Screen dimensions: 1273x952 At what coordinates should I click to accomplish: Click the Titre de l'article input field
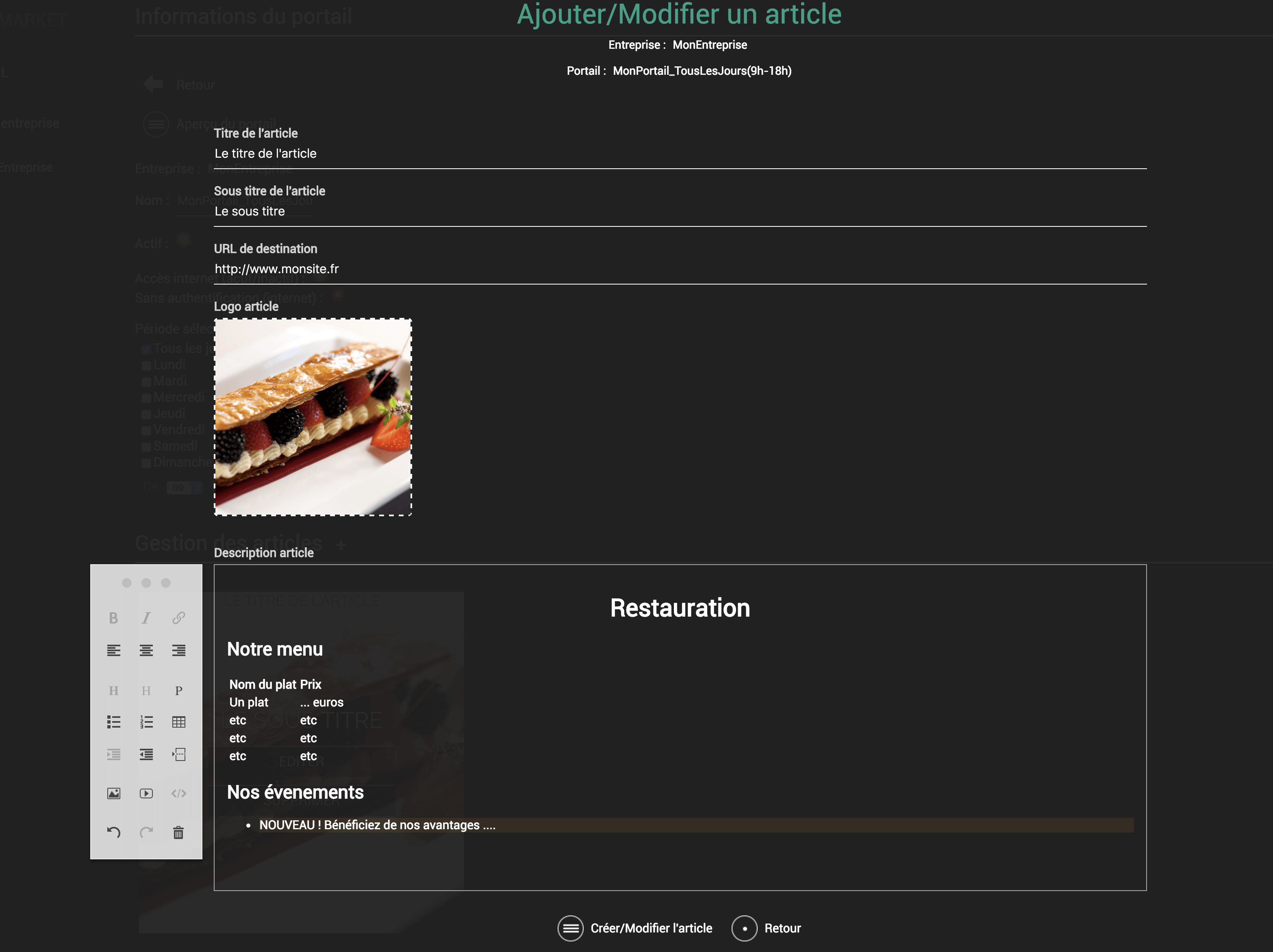coord(679,154)
